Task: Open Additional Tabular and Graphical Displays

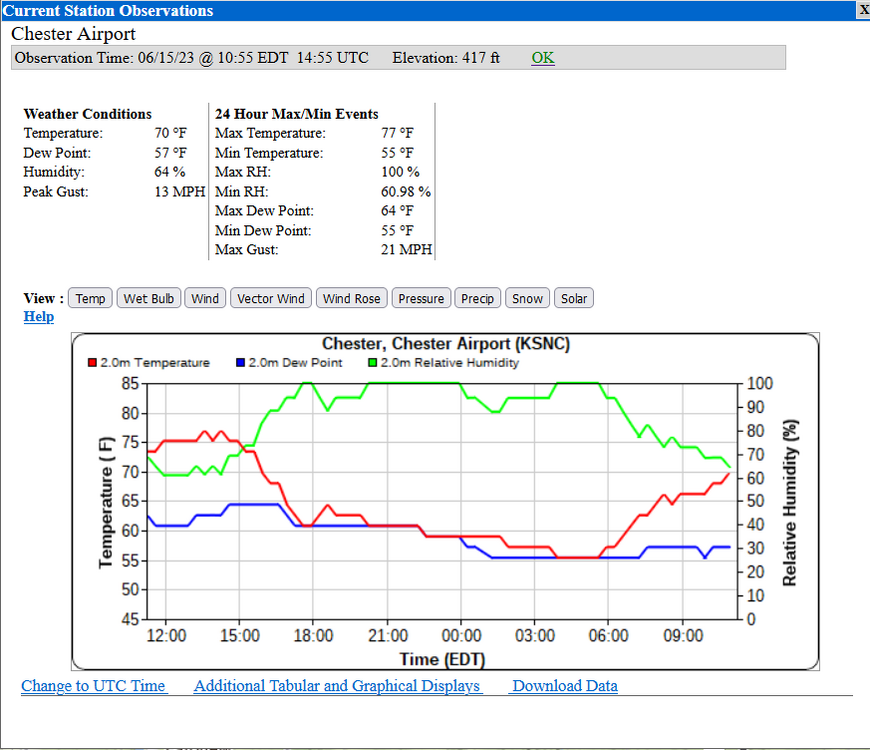Action: (x=337, y=686)
